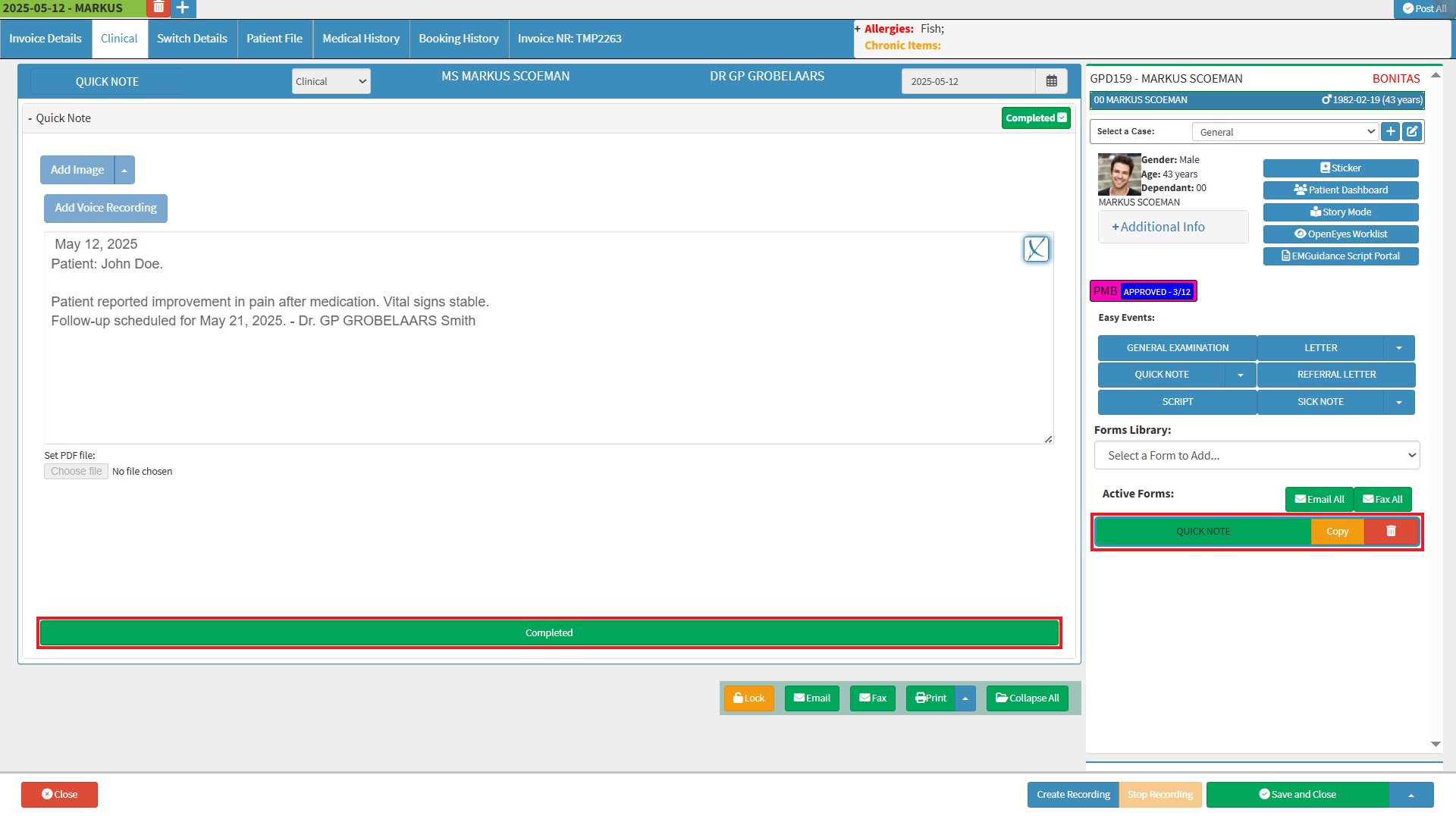Add a QUICK NOTE easy event
1456x816 pixels.
1162,375
